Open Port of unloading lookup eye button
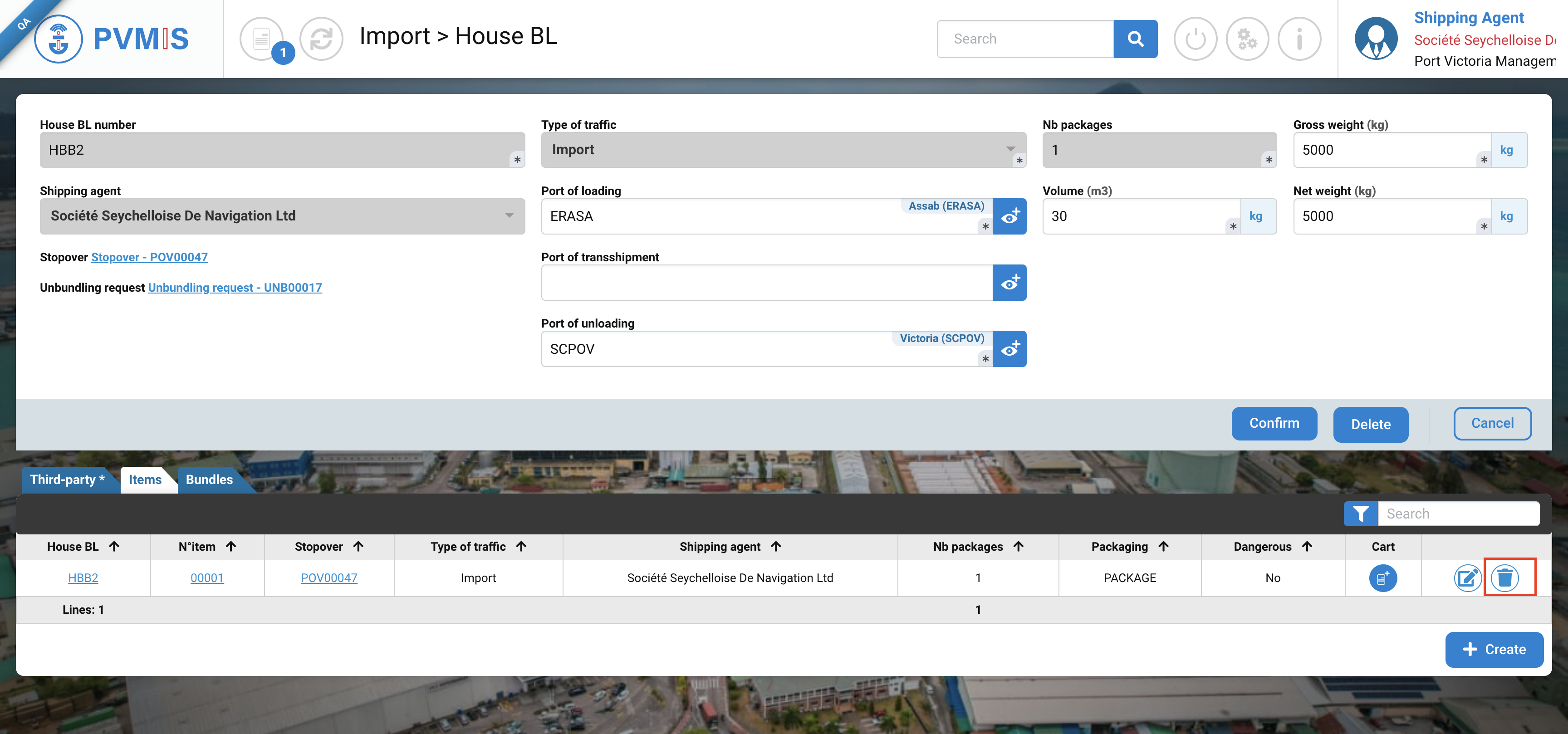The image size is (1568, 734). (x=1009, y=349)
